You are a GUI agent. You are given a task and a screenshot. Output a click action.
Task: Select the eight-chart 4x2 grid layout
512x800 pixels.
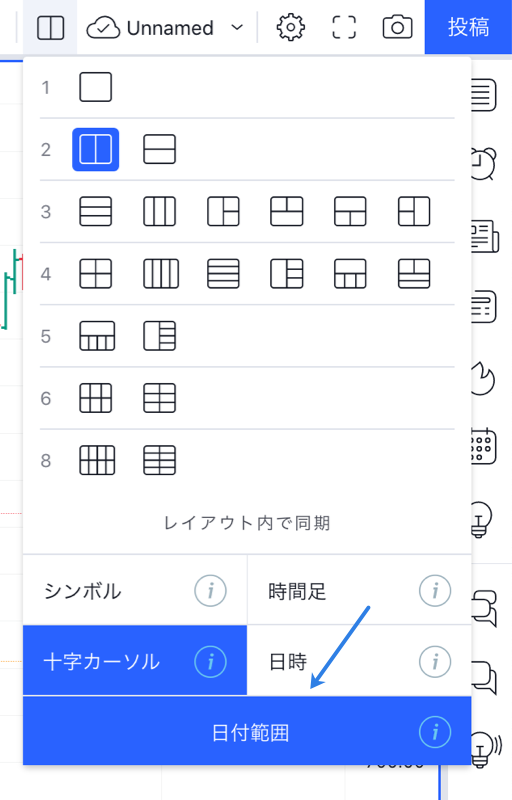(97, 460)
